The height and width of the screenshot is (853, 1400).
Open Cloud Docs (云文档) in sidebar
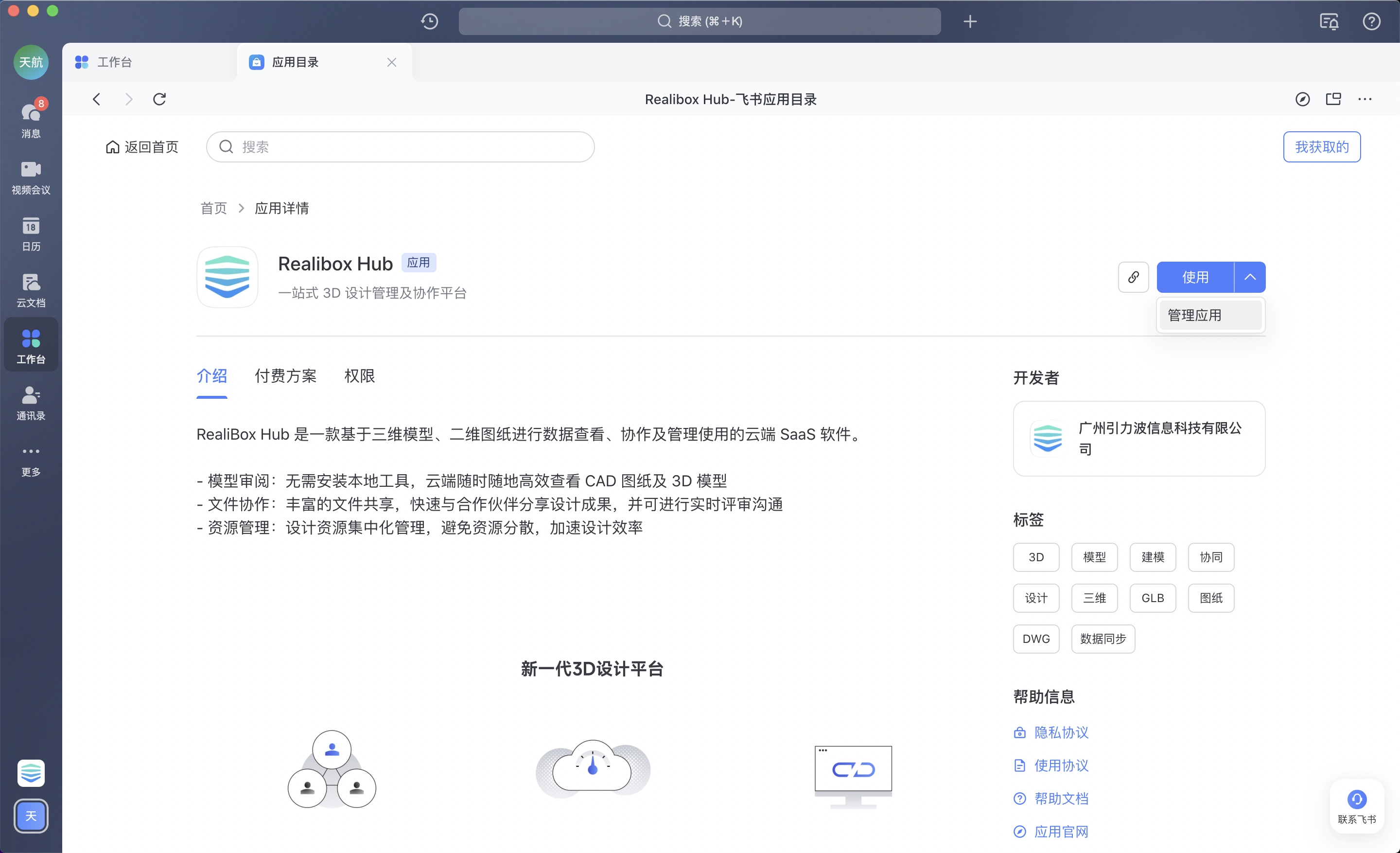coord(31,290)
